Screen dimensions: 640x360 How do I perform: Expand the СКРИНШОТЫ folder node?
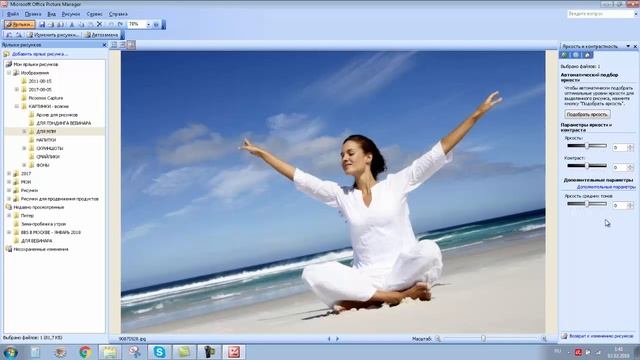tap(24, 148)
